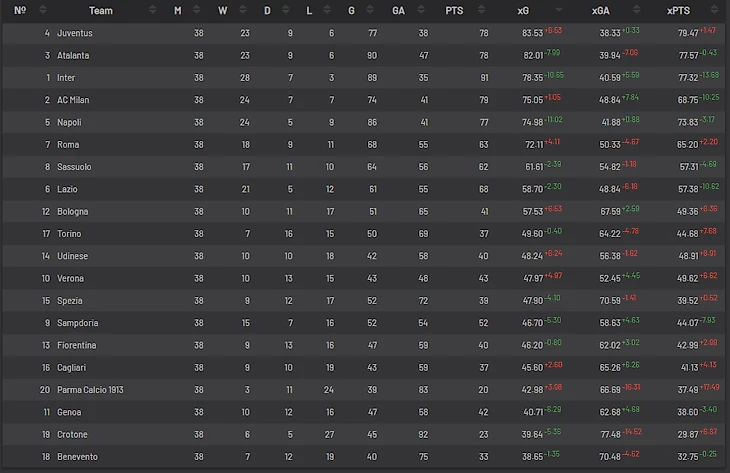Sort by goals against (GA) column
This screenshot has width=730, height=473.
(398, 10)
